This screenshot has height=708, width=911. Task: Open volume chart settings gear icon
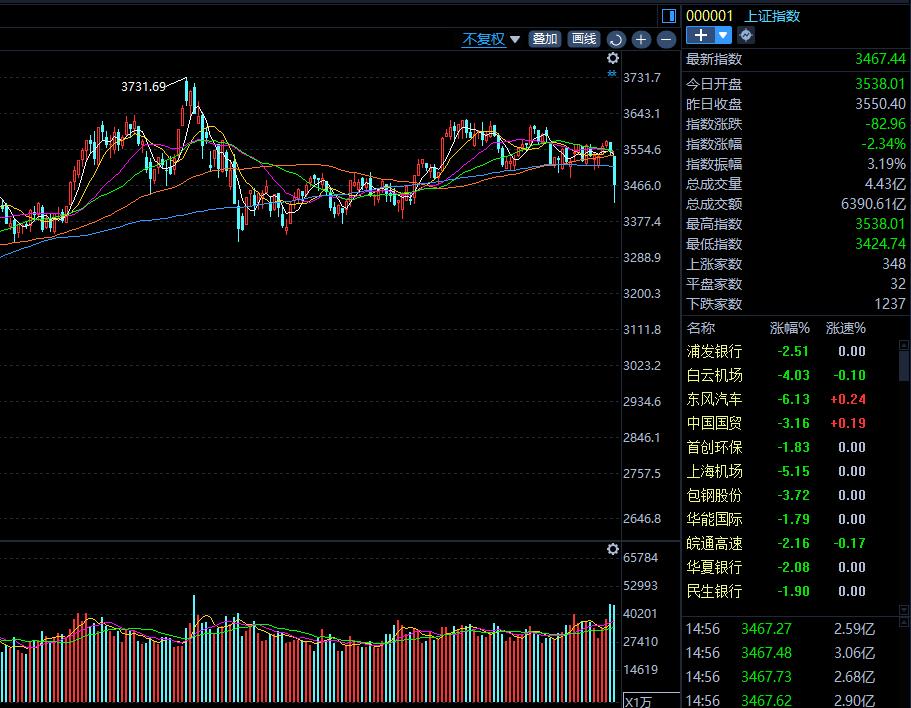[x=613, y=549]
